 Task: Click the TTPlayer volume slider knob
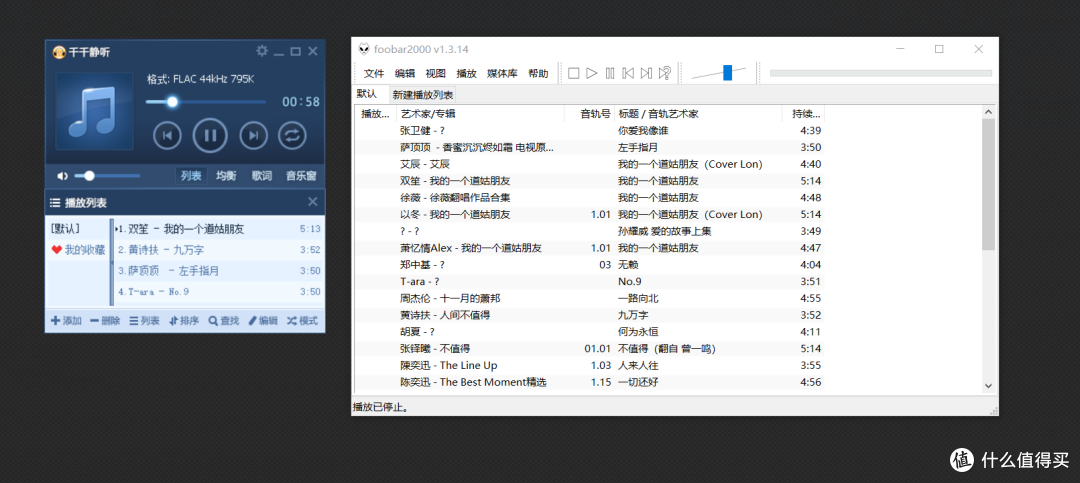point(89,176)
